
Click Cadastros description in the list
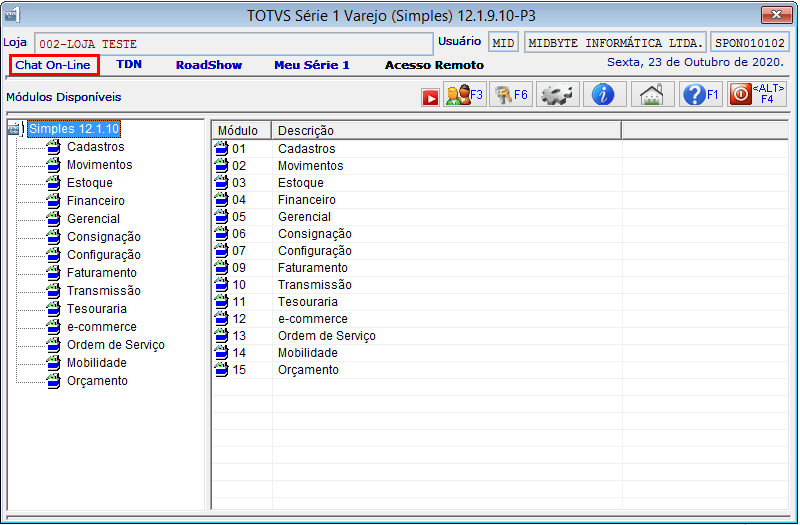[306, 148]
